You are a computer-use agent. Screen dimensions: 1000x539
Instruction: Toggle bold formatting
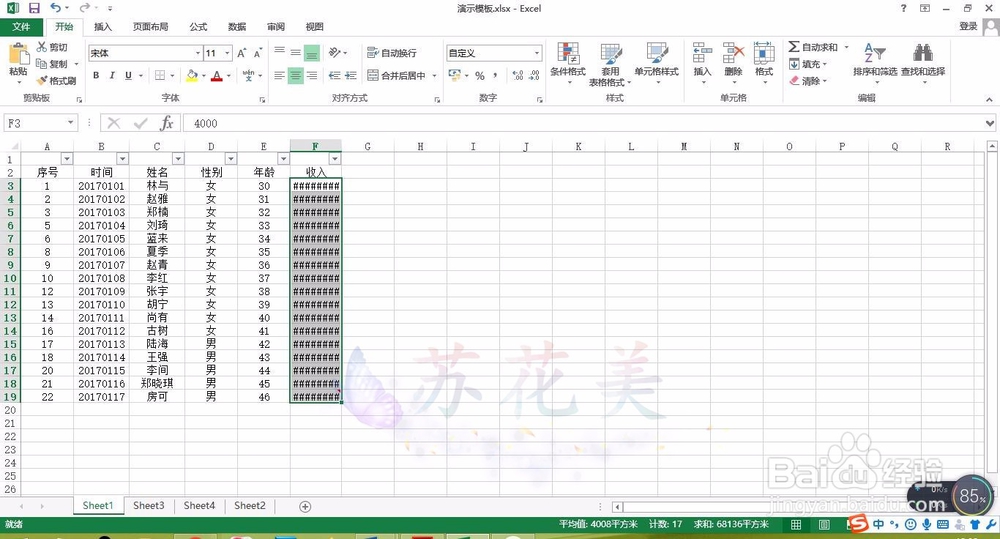(96, 75)
